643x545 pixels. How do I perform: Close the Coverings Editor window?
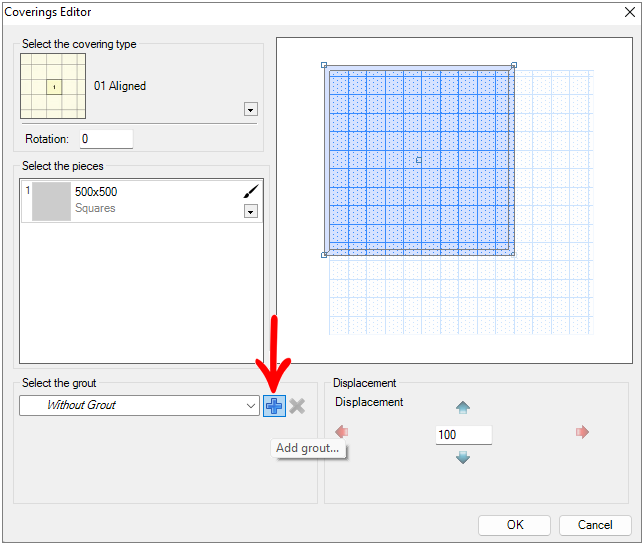pos(630,12)
